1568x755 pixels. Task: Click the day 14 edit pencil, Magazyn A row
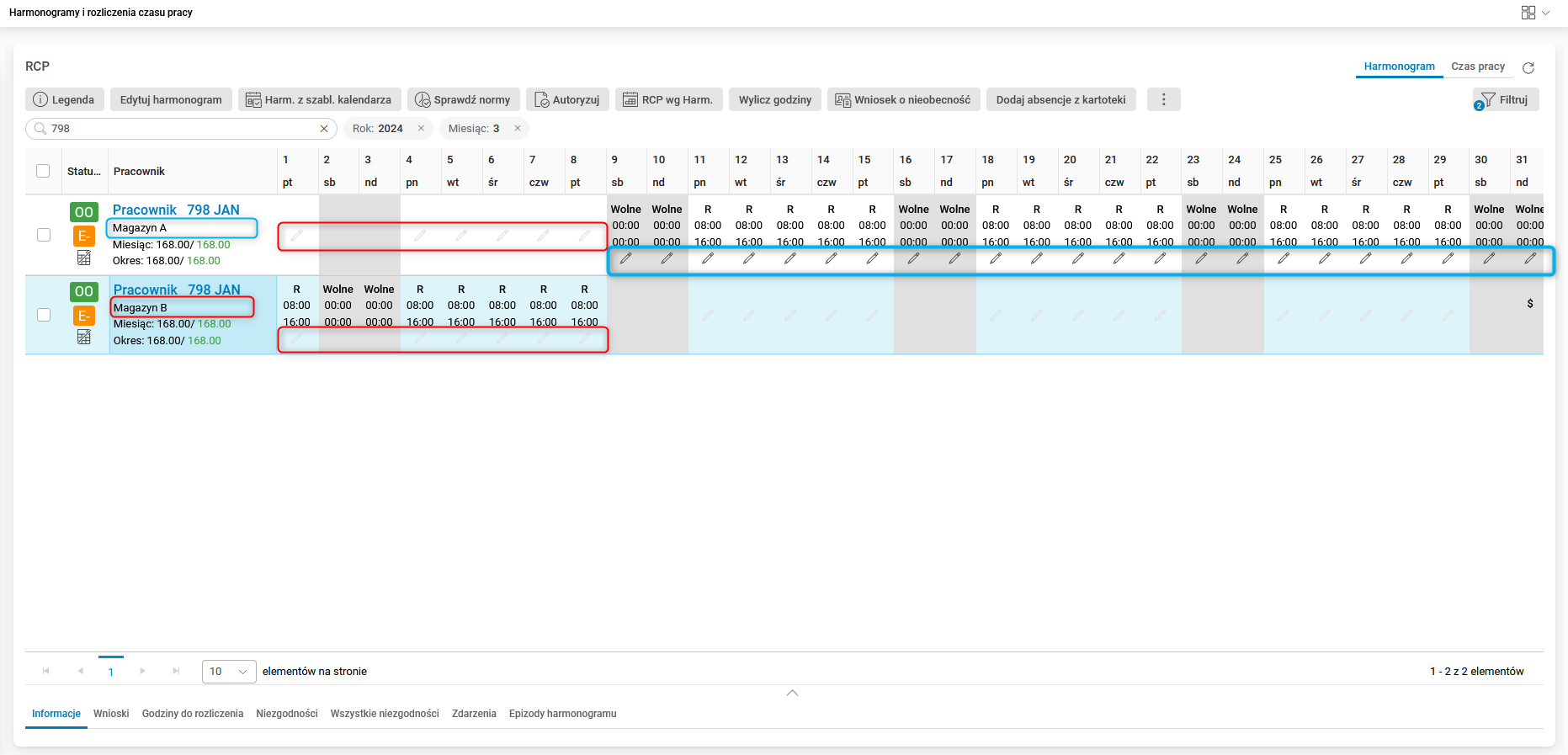coord(832,259)
